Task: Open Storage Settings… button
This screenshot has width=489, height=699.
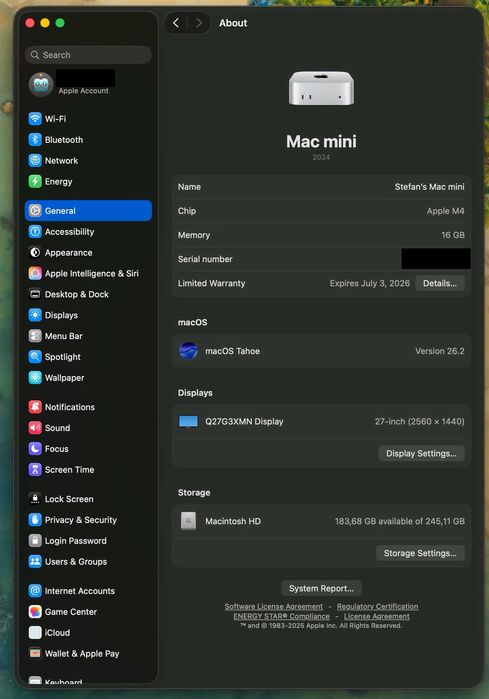Action: (420, 553)
